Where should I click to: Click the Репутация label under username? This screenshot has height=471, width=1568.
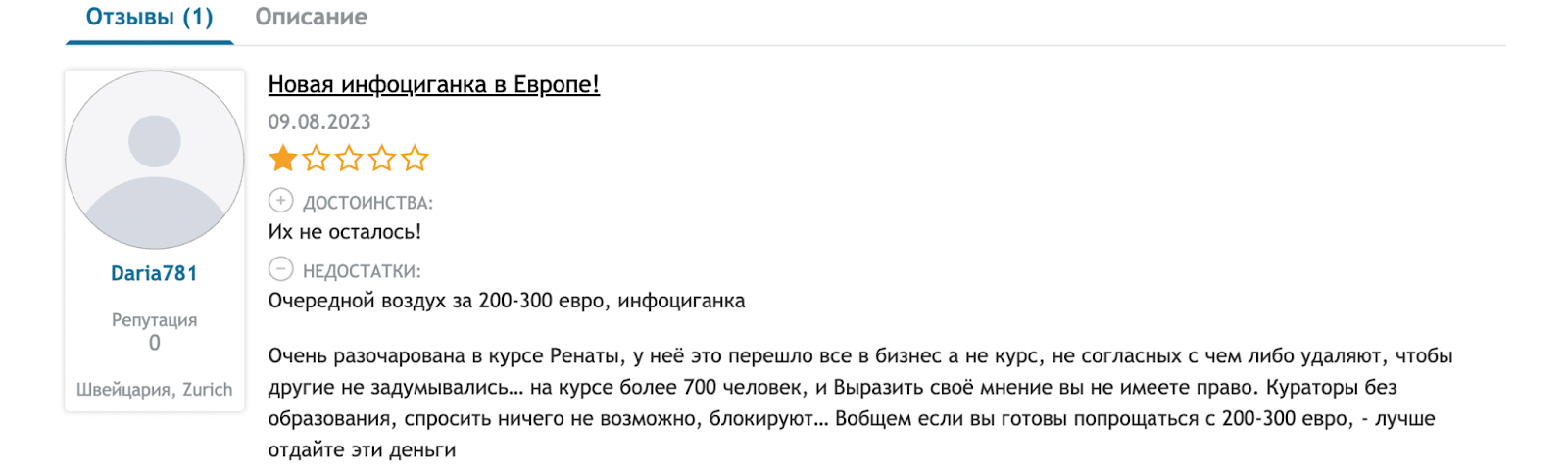click(x=154, y=320)
